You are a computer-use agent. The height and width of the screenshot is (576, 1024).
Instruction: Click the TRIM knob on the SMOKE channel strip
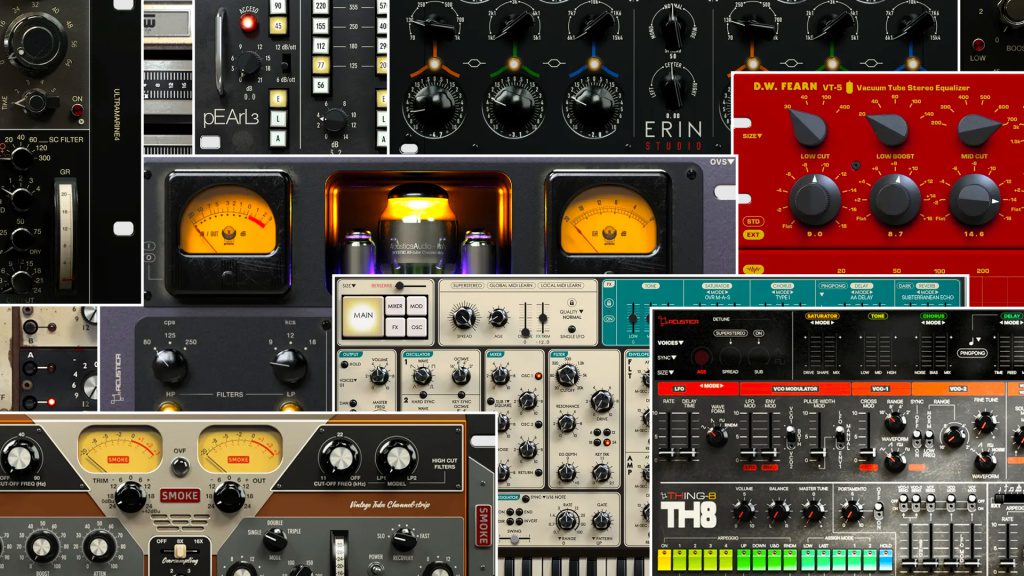point(131,497)
